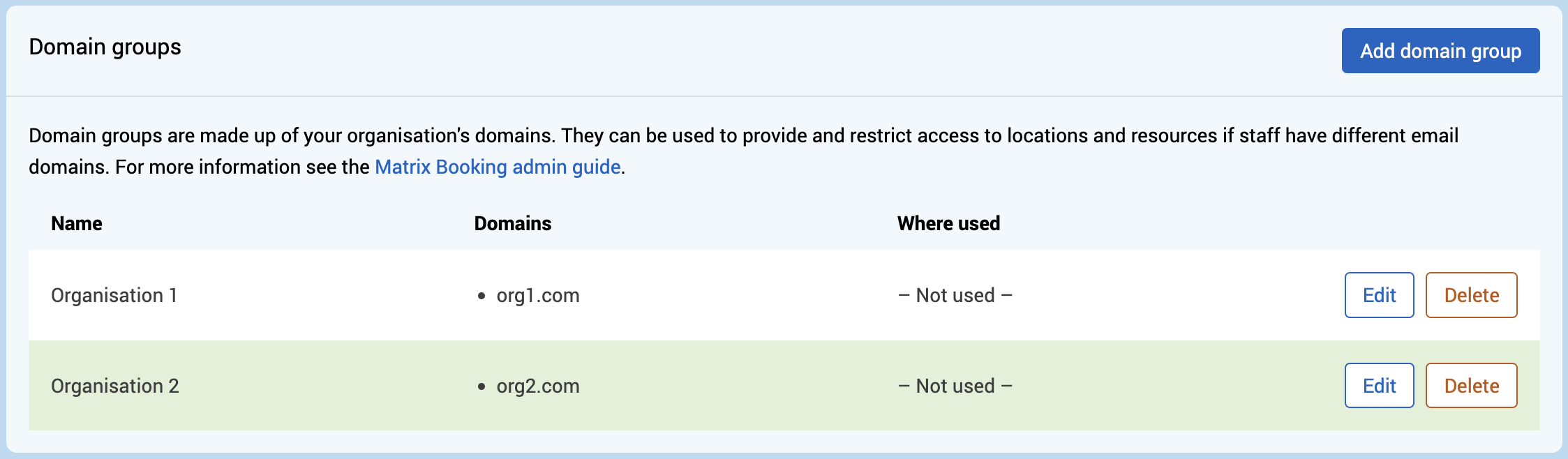Viewport: 1568px width, 459px height.
Task: Click the bullet point beside org2.com
Action: (x=481, y=387)
